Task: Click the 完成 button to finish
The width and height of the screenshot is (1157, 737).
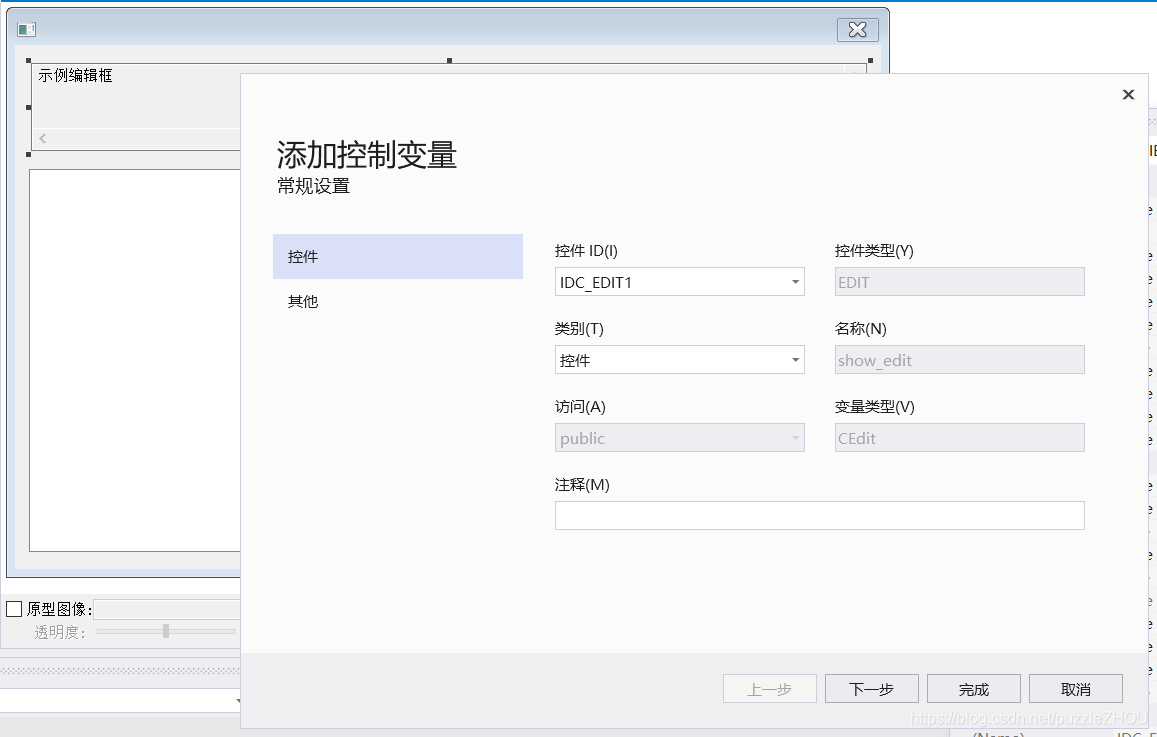Action: point(972,688)
